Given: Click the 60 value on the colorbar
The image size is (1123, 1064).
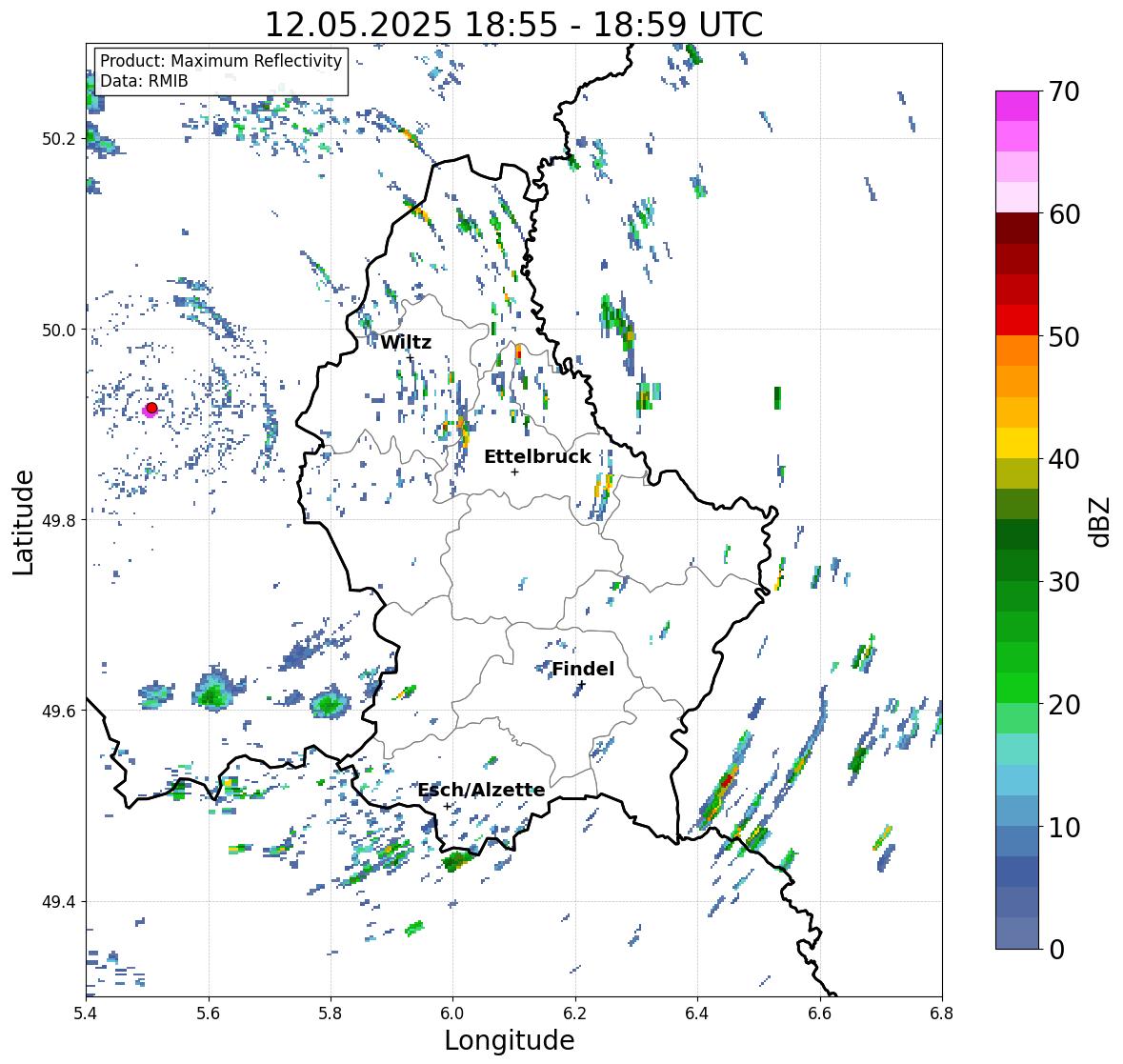Looking at the screenshot, I should click(x=1064, y=214).
